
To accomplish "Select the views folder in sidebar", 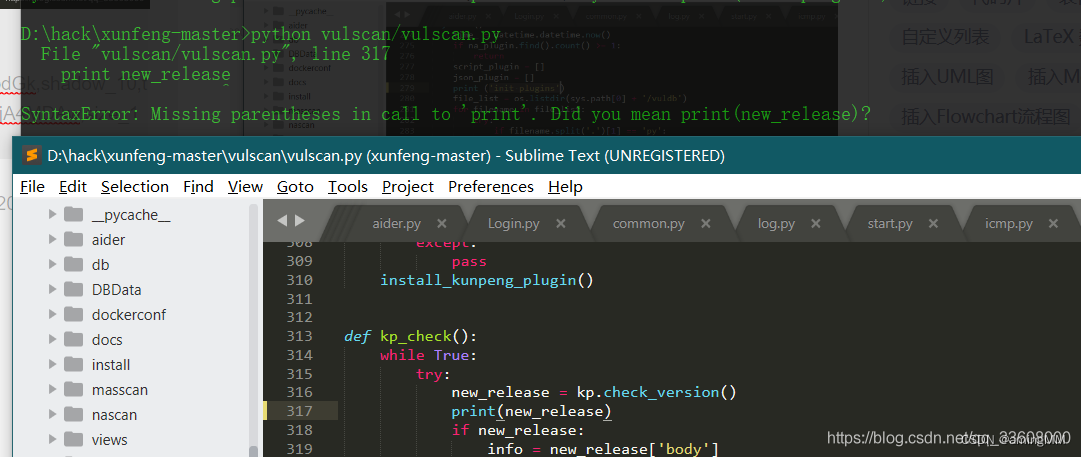I will [x=110, y=439].
